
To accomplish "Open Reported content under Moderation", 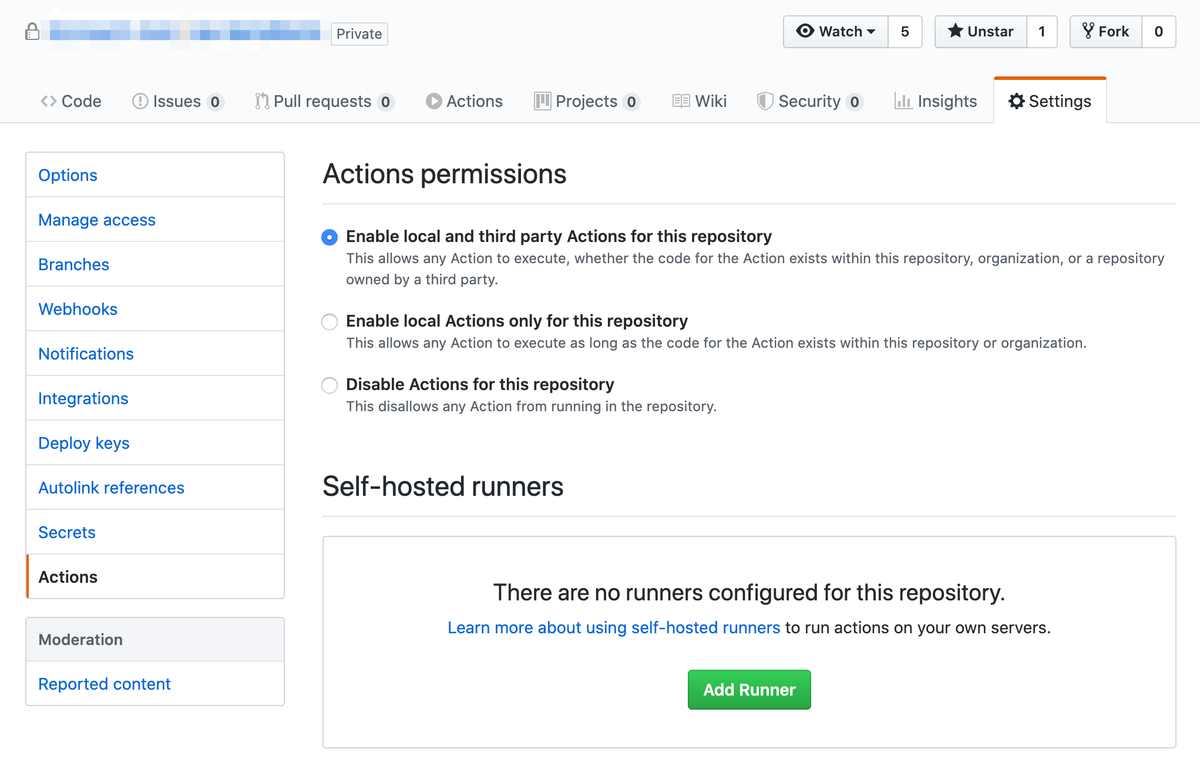I will [x=104, y=684].
